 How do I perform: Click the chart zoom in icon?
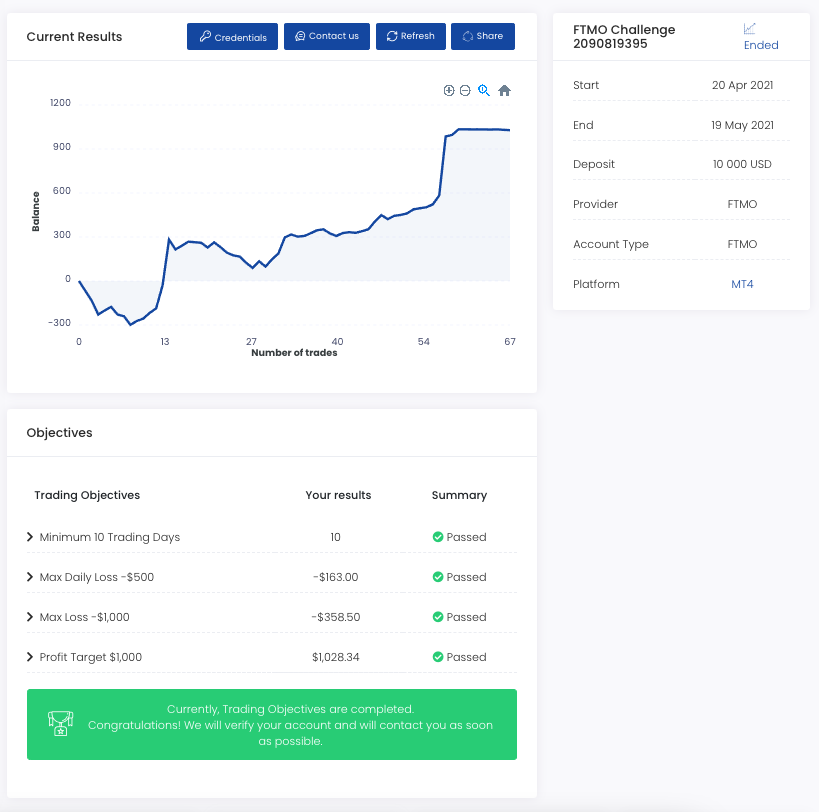[x=449, y=90]
